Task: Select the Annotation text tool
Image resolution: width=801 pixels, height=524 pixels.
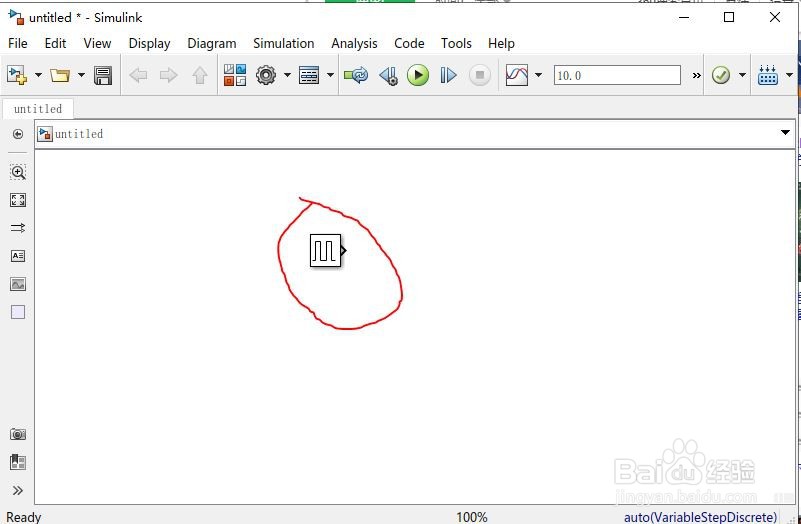Action: click(18, 256)
